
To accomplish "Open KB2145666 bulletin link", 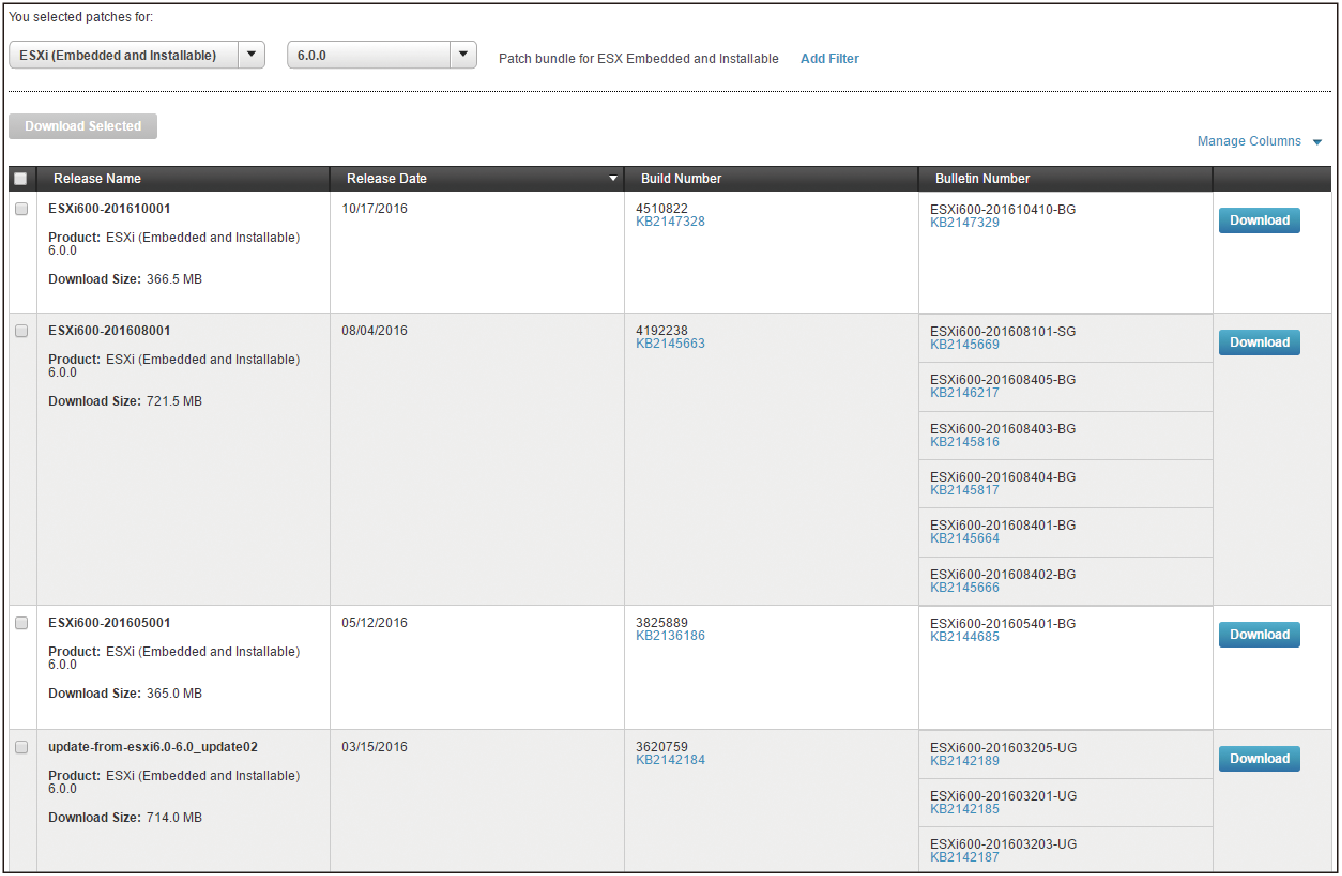I will [x=965, y=587].
